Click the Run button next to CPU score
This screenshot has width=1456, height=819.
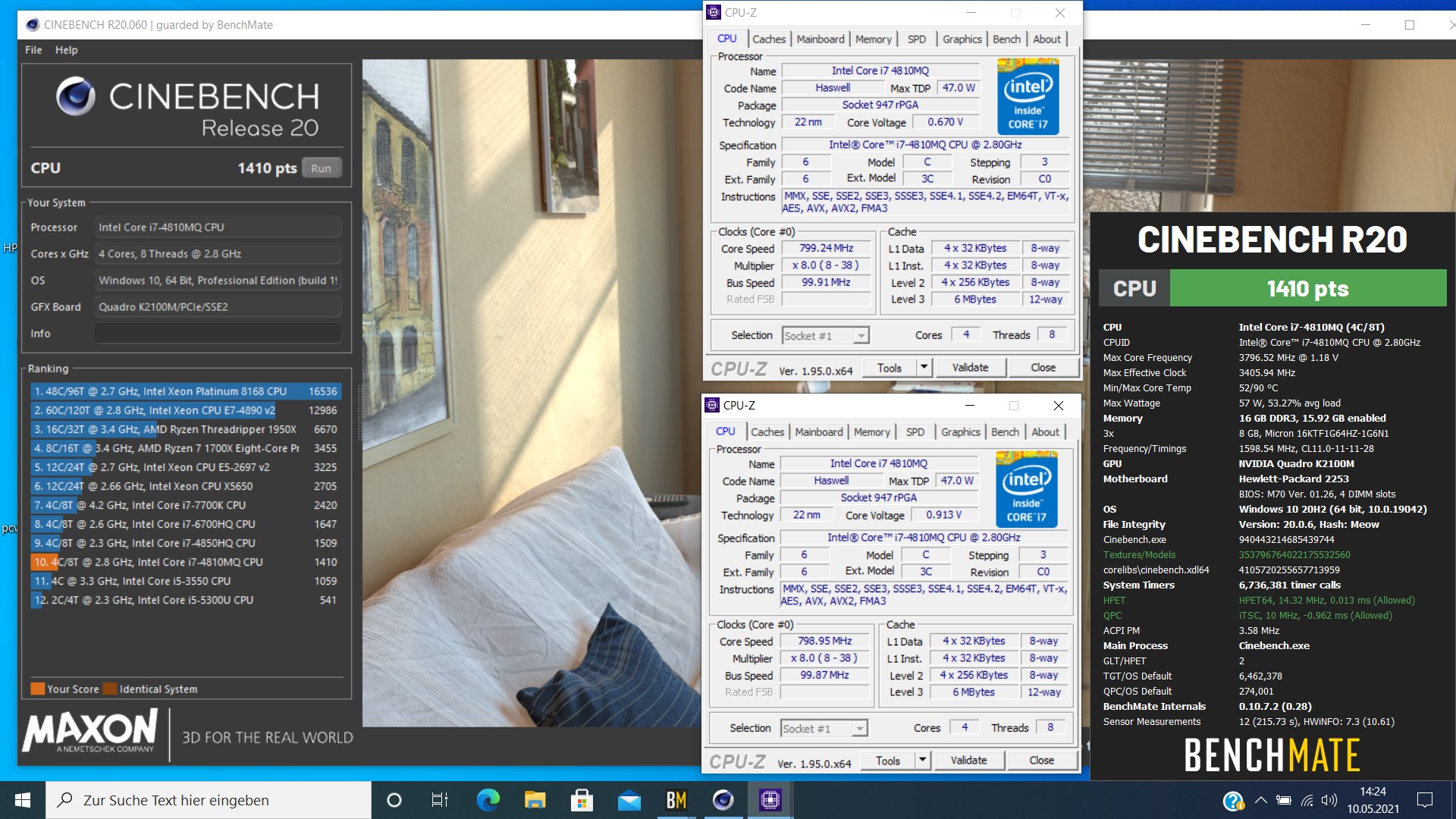(x=321, y=168)
